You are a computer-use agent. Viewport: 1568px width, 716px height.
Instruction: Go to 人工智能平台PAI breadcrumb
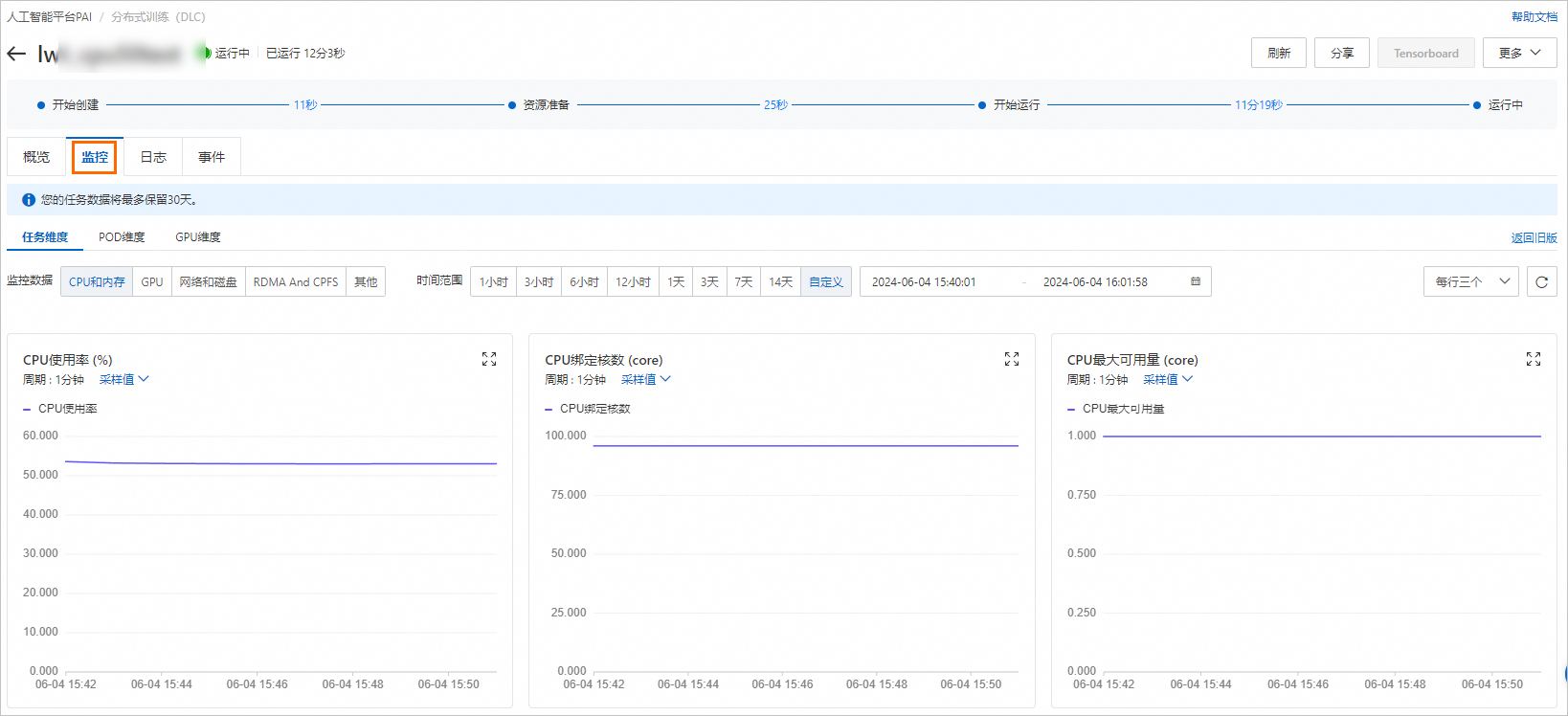[x=50, y=16]
